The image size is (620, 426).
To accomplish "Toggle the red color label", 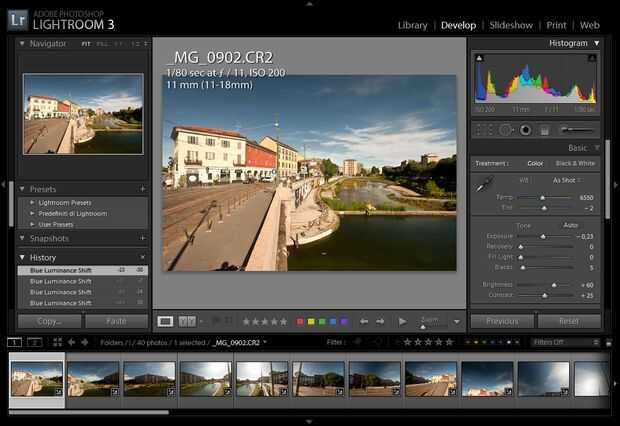I will point(300,321).
